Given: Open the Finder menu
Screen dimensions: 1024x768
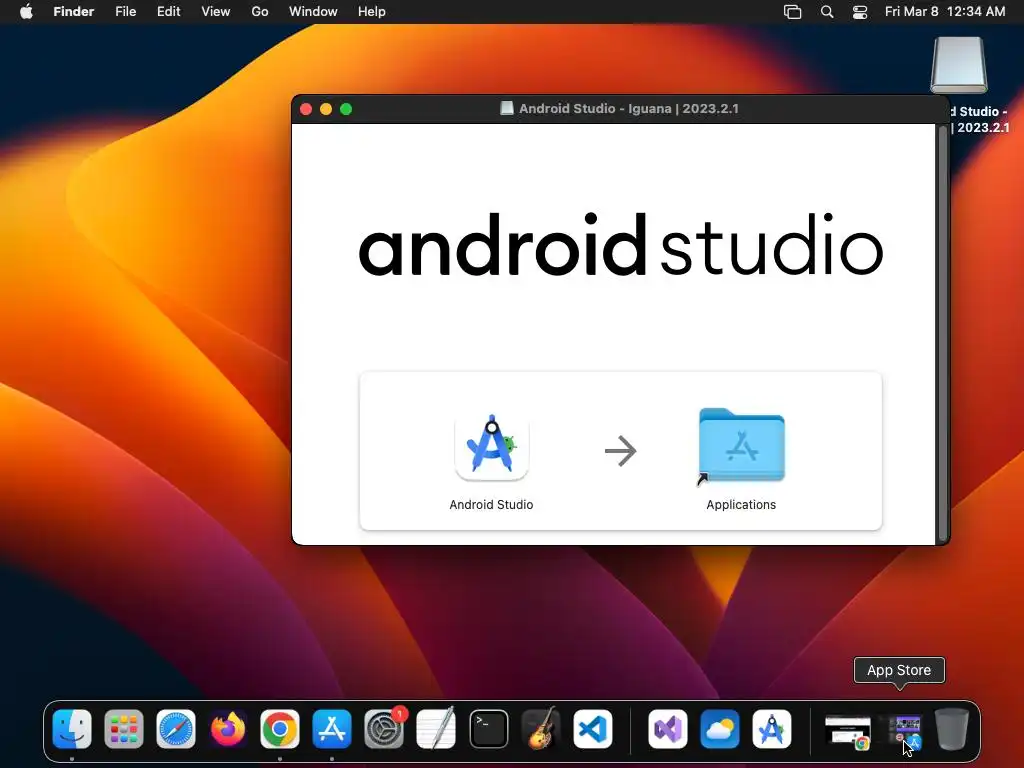Looking at the screenshot, I should pyautogui.click(x=74, y=11).
